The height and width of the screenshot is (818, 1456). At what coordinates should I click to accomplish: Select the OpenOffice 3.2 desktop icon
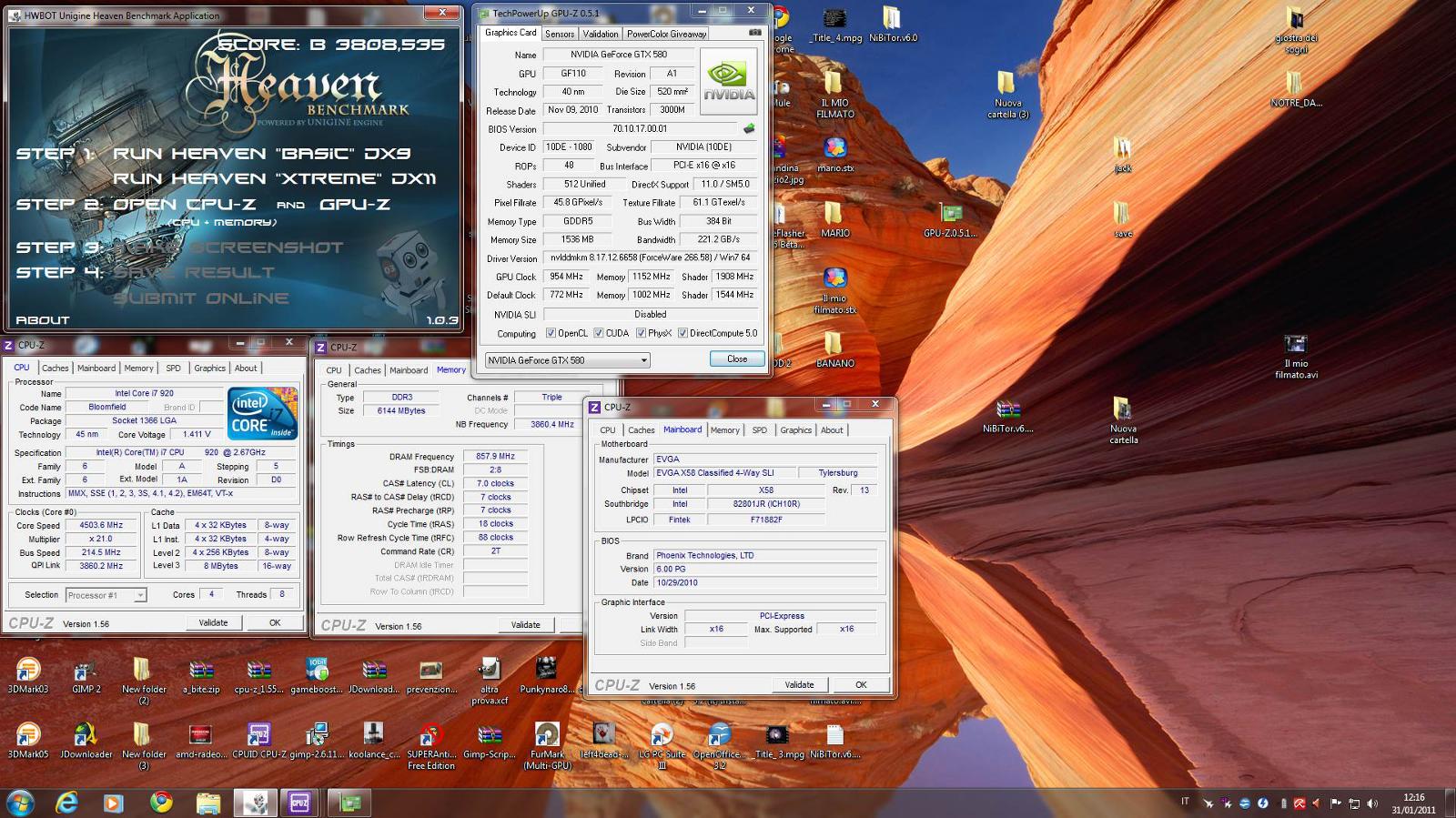point(719,746)
